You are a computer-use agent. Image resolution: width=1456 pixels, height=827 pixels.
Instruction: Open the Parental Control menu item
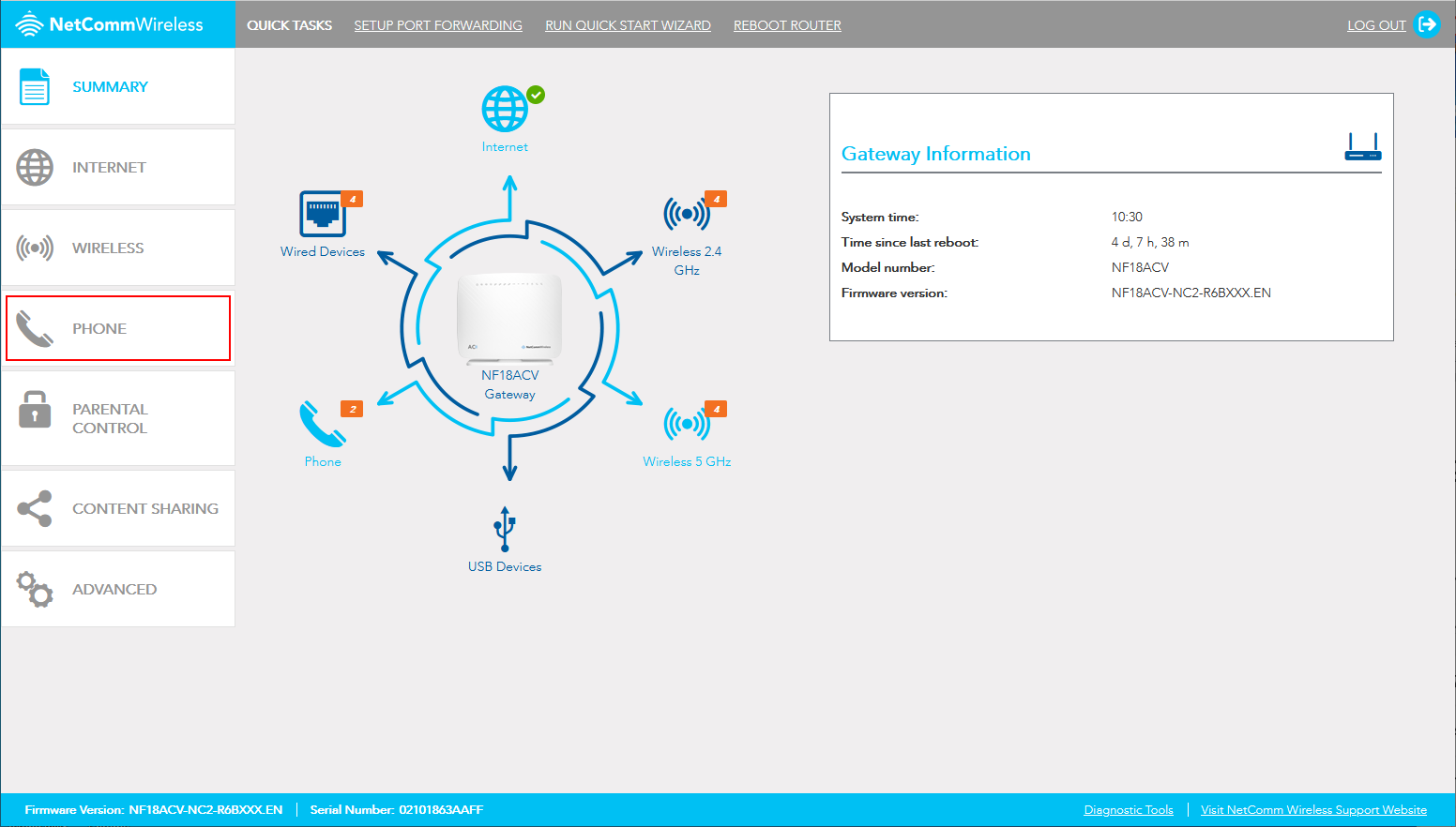pyautogui.click(x=118, y=418)
